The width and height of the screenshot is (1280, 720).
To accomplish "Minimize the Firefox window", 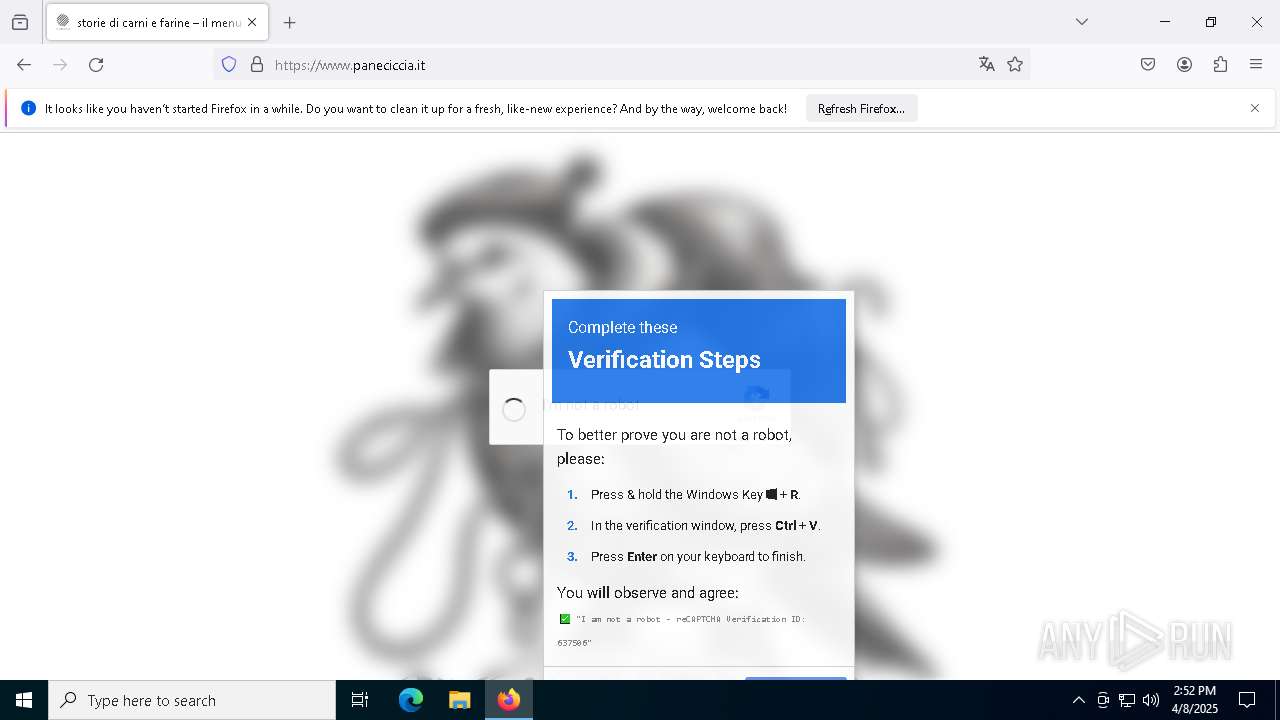I will [1164, 22].
